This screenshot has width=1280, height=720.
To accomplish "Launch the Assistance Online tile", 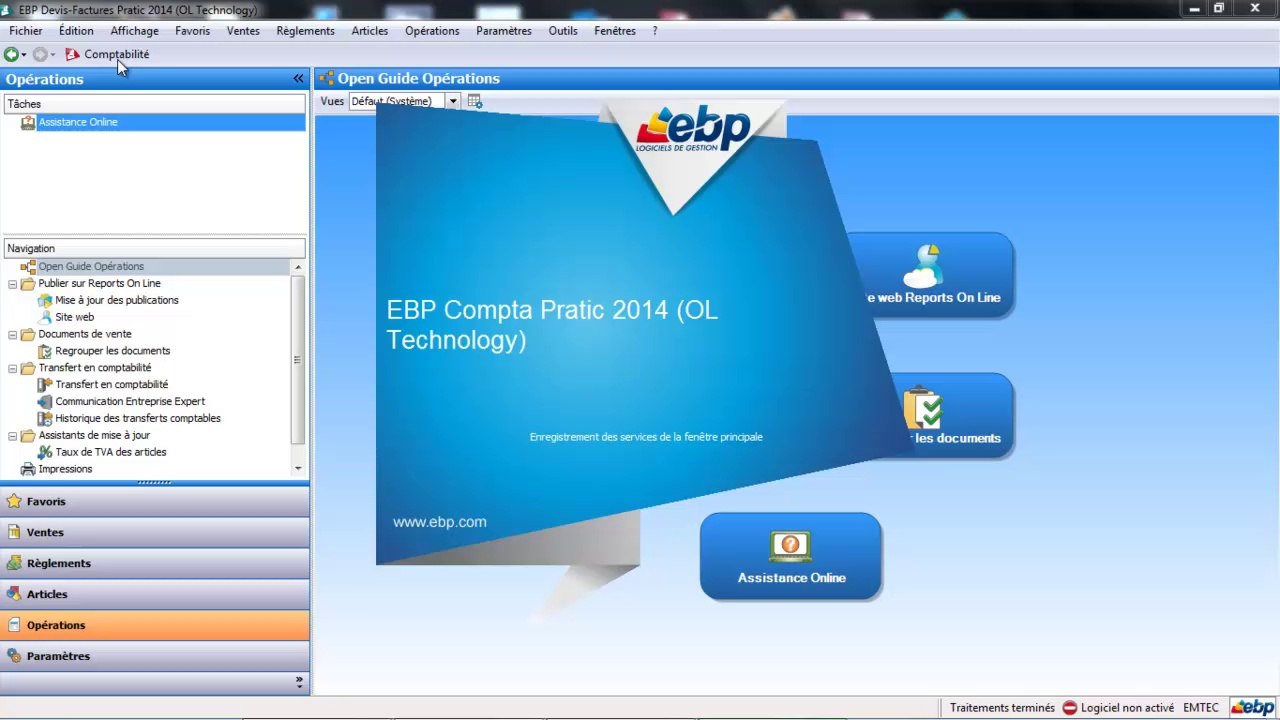I will 791,556.
